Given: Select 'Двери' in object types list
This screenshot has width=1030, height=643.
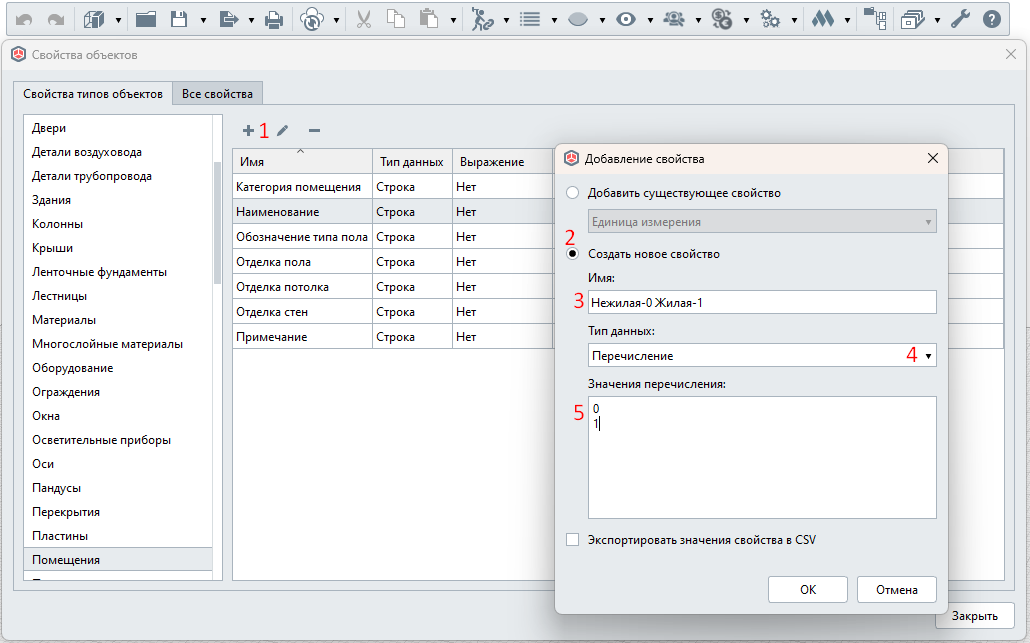Looking at the screenshot, I should tap(118, 128).
